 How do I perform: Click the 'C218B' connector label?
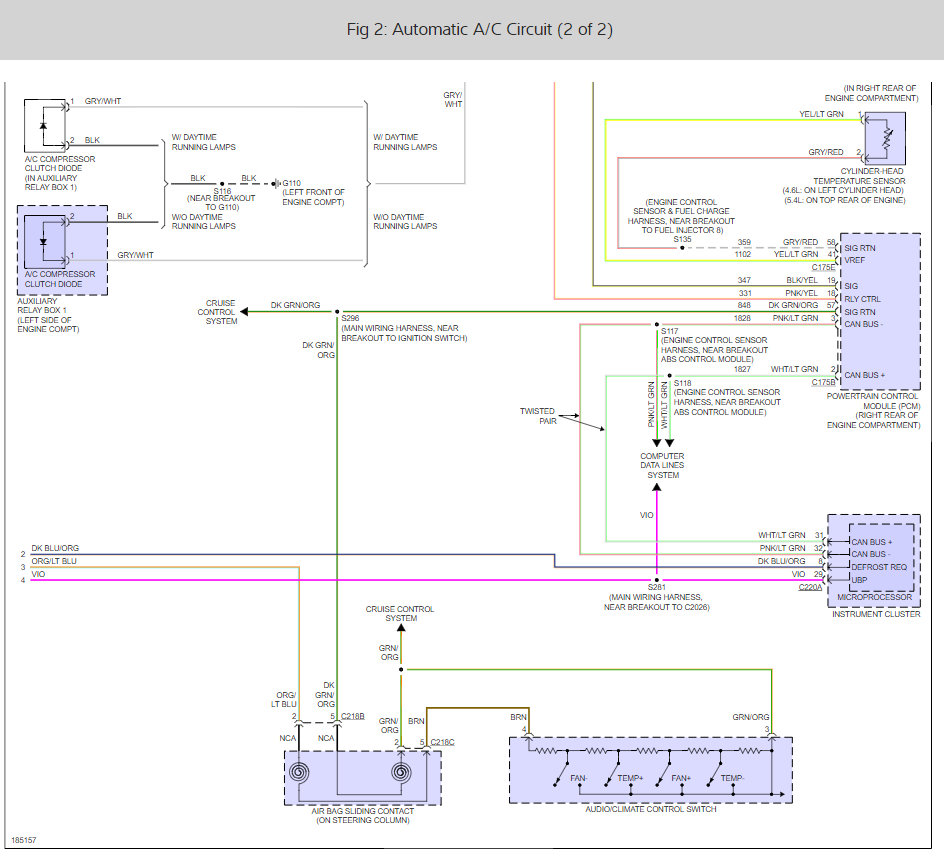[353, 716]
